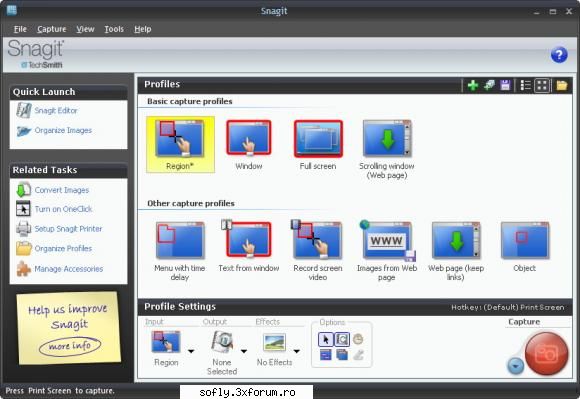580x399 pixels.
Task: Choose the Text from window profile
Action: pos(249,247)
